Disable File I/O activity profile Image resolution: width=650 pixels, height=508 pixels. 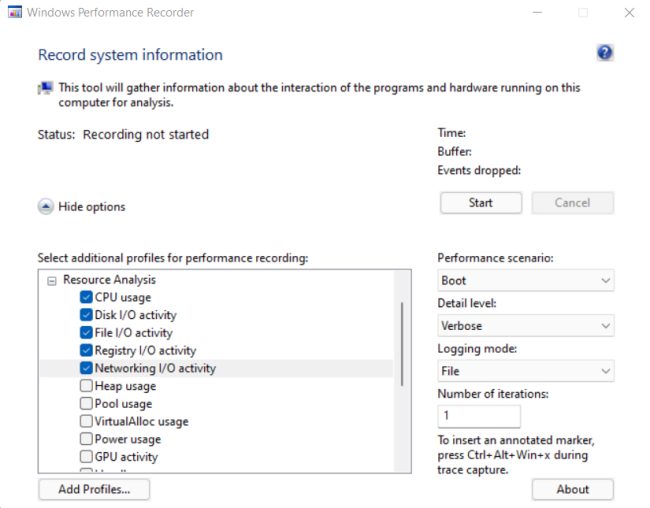click(86, 333)
